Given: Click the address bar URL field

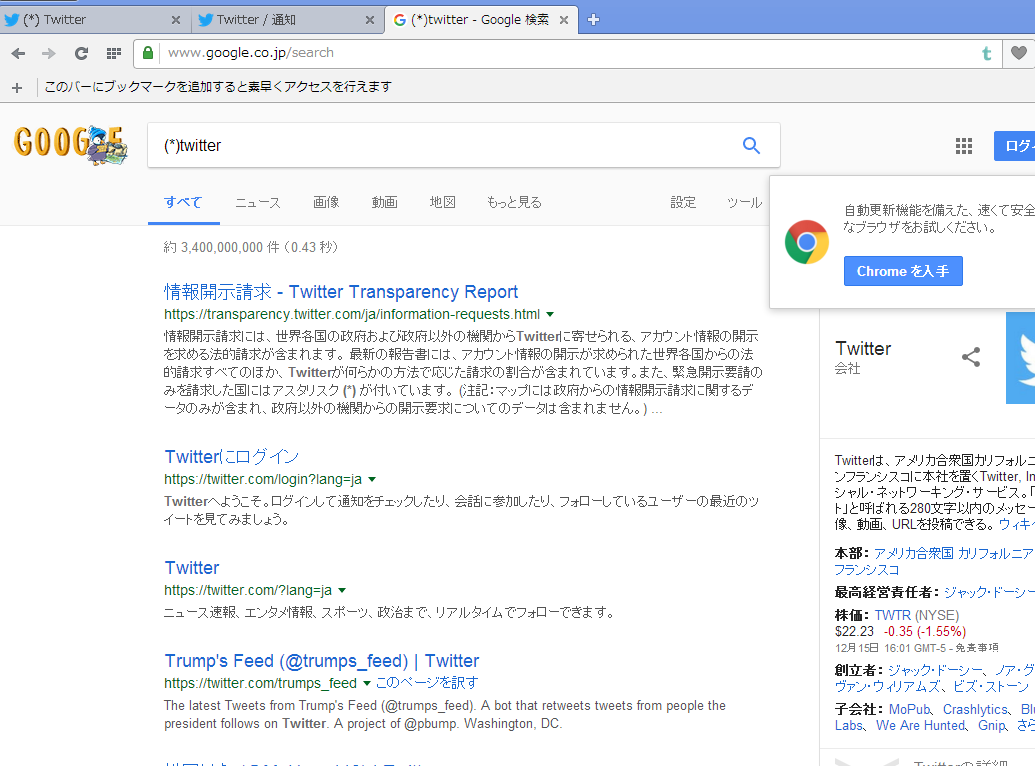Looking at the screenshot, I should [568, 53].
